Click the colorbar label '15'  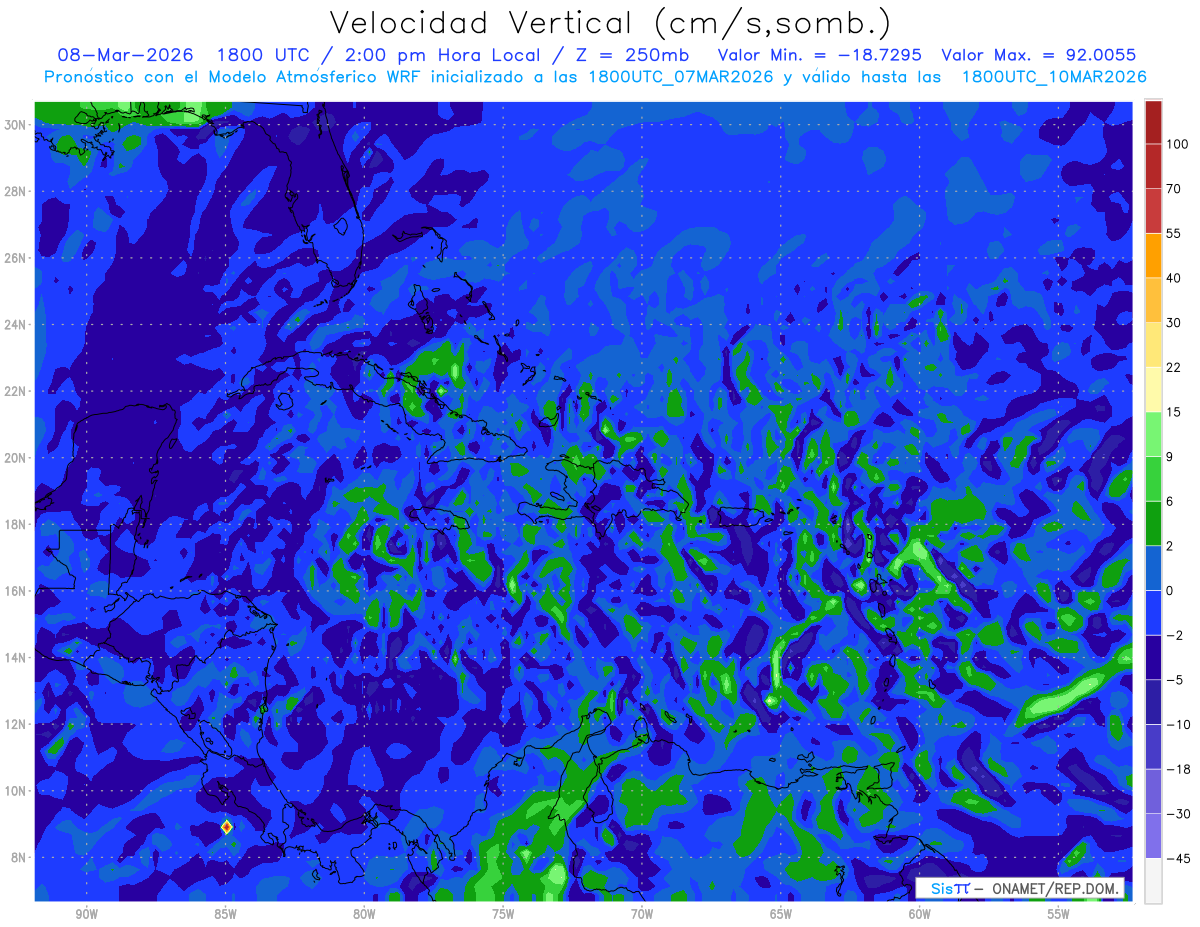coord(1174,412)
